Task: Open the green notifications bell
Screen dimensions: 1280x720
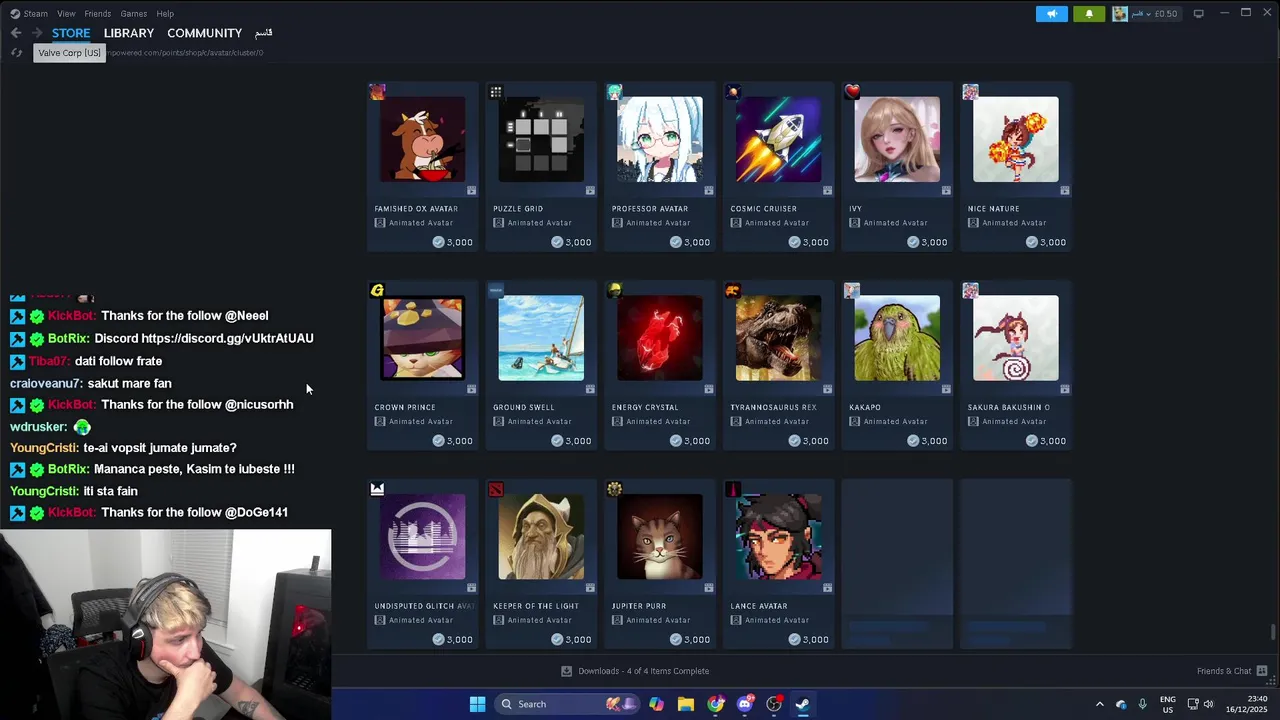Action: (x=1089, y=14)
